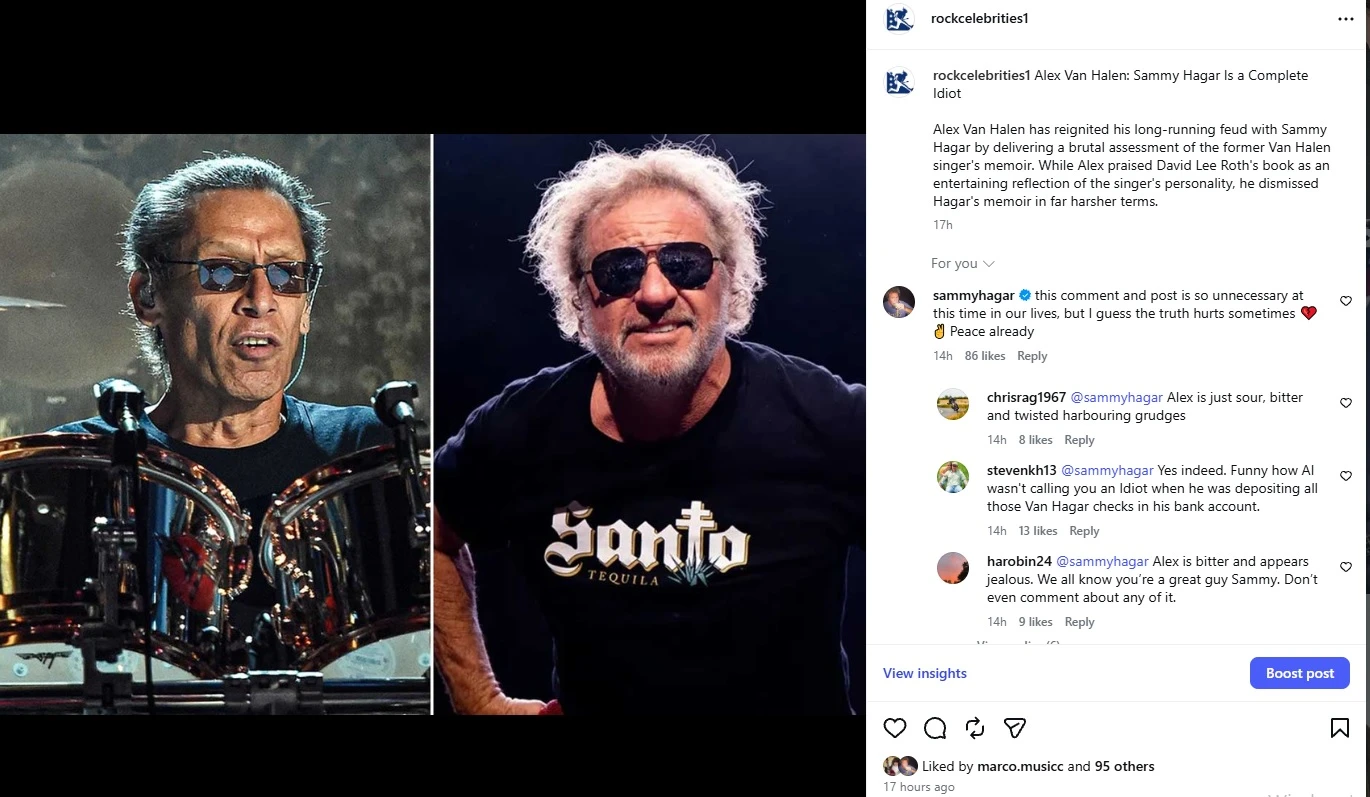Like stevenkh13's comment with the heart icon

[x=1346, y=475]
